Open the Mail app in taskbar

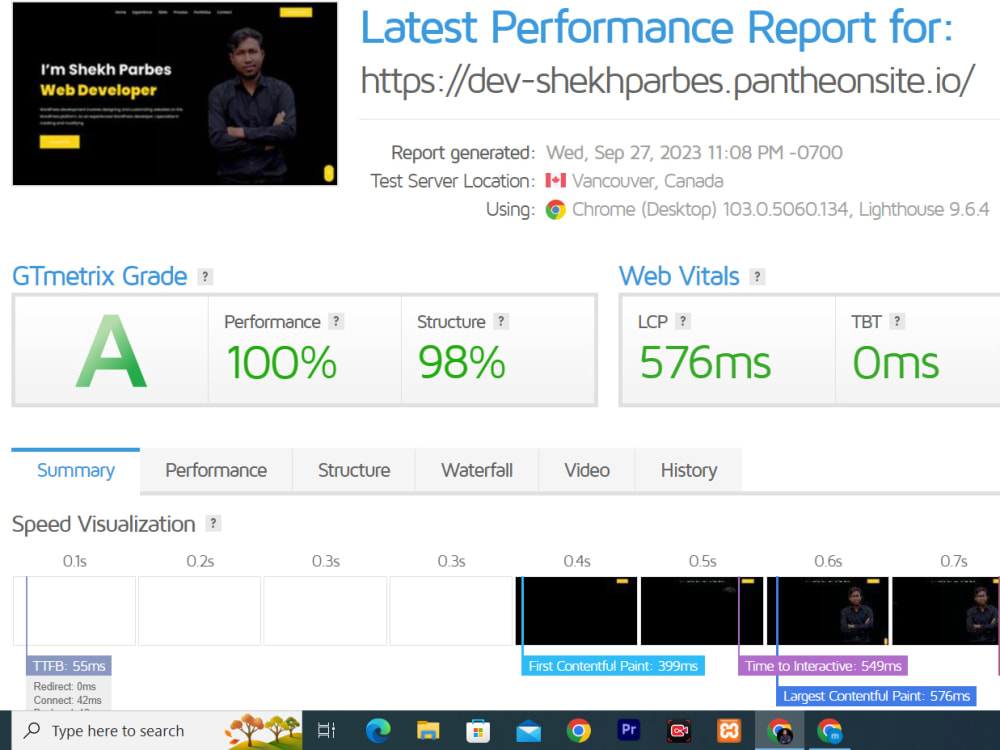(528, 732)
